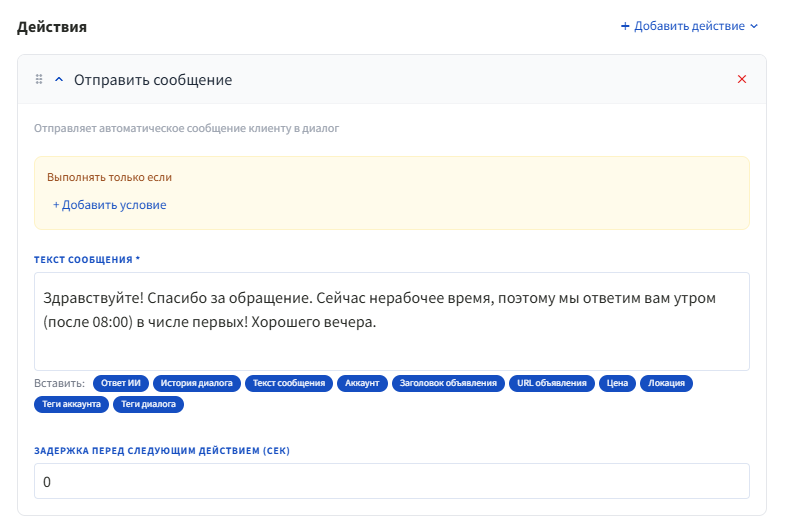Collapse the Отправить сообщение action
The width and height of the screenshot is (789, 521).
coord(59,79)
